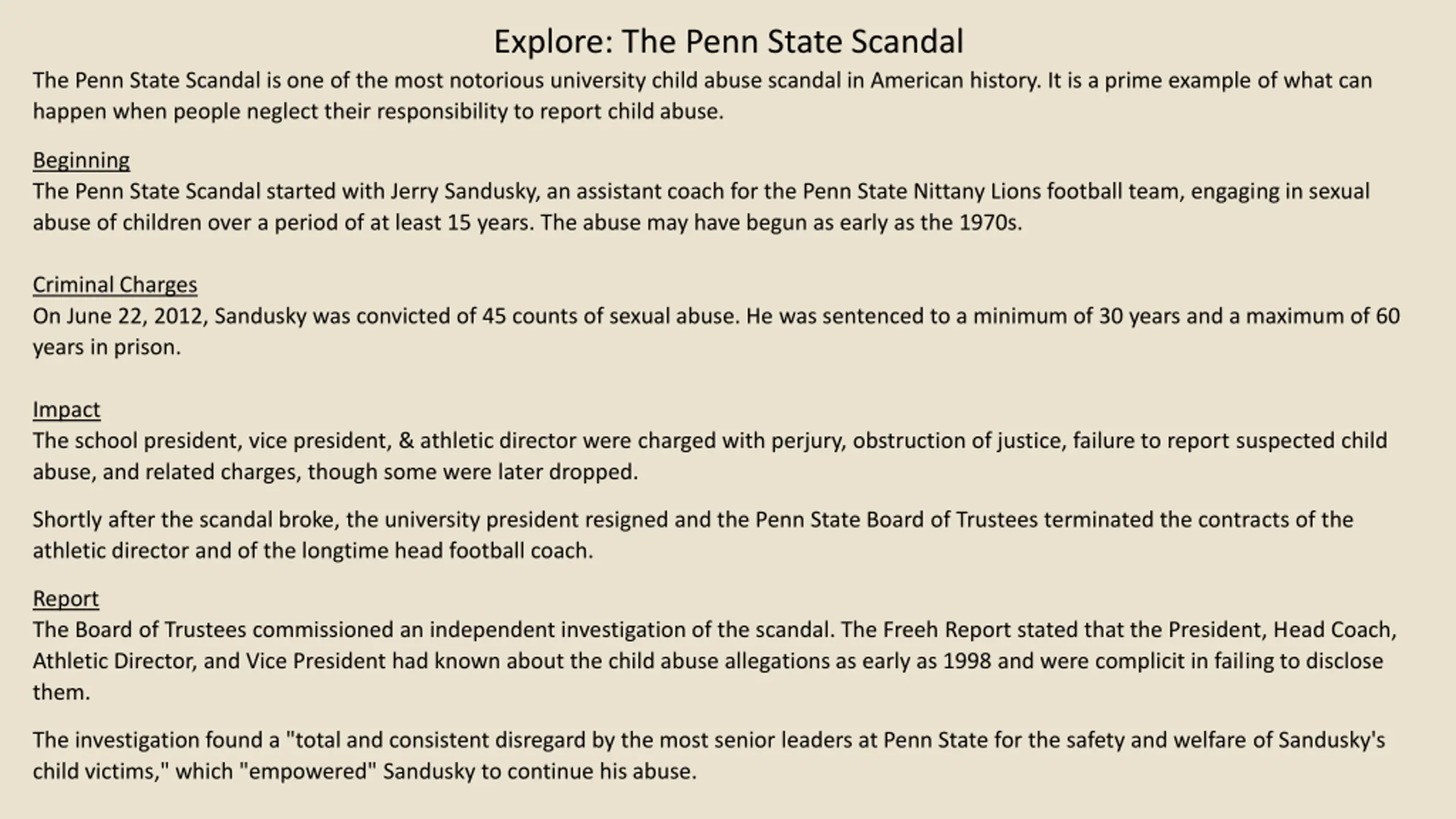The image size is (1456, 819).
Task: Click the underlined "Impact" heading
Action: [66, 409]
